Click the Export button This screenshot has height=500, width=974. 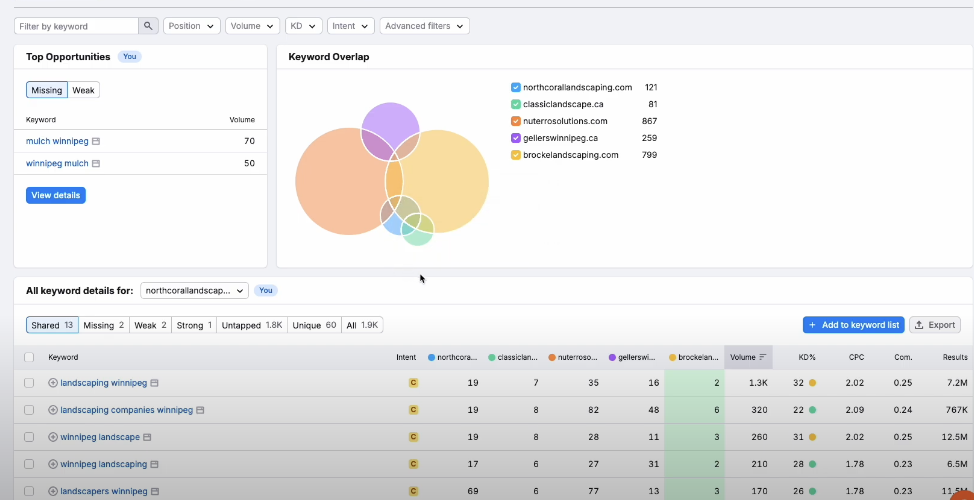(x=935, y=325)
